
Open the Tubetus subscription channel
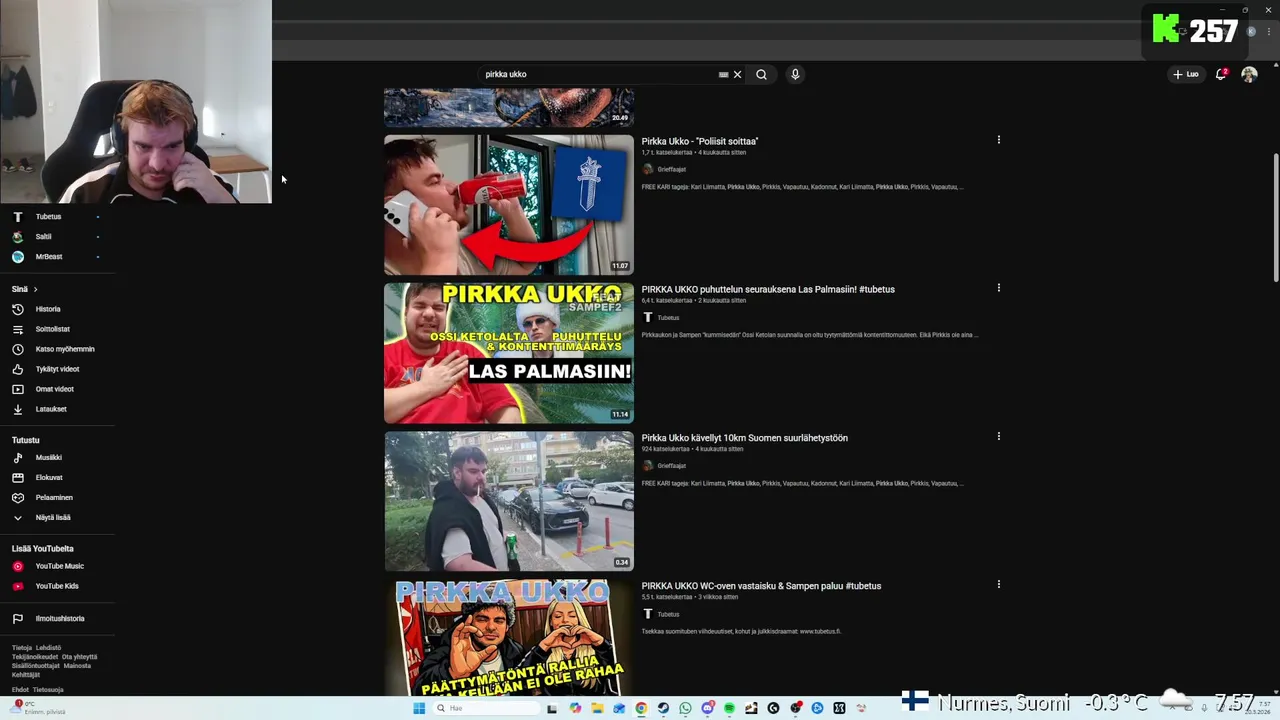48,216
